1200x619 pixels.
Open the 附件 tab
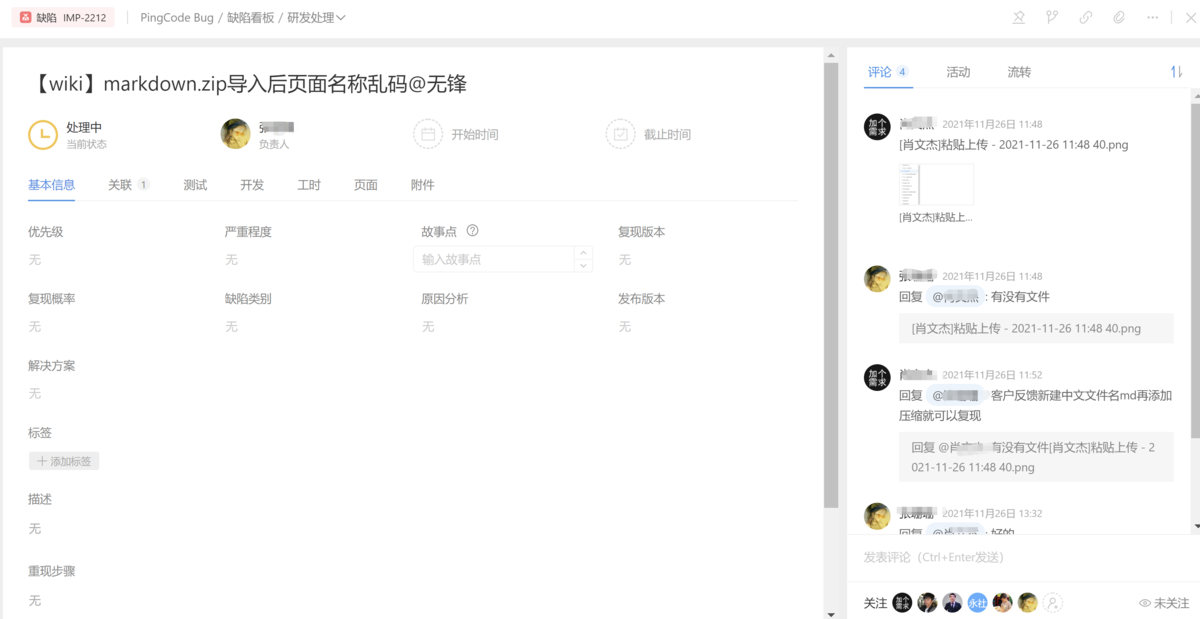(x=422, y=185)
